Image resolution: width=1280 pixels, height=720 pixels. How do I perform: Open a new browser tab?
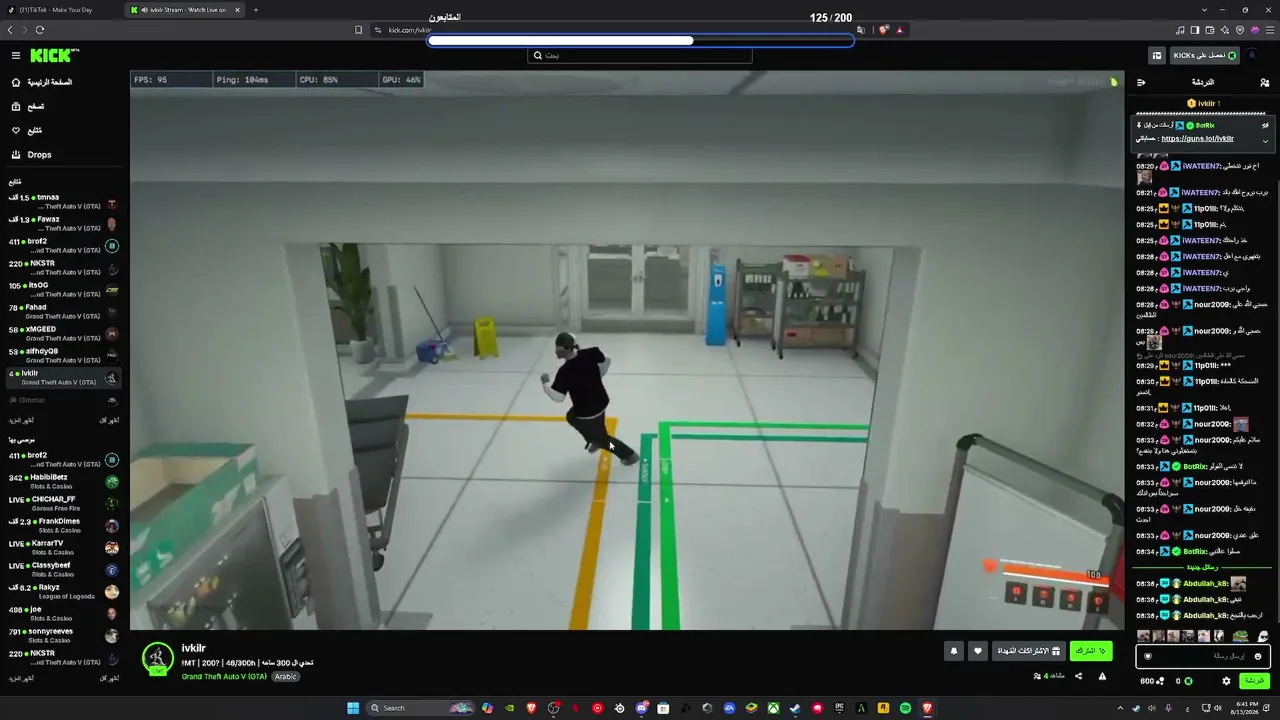coord(255,10)
